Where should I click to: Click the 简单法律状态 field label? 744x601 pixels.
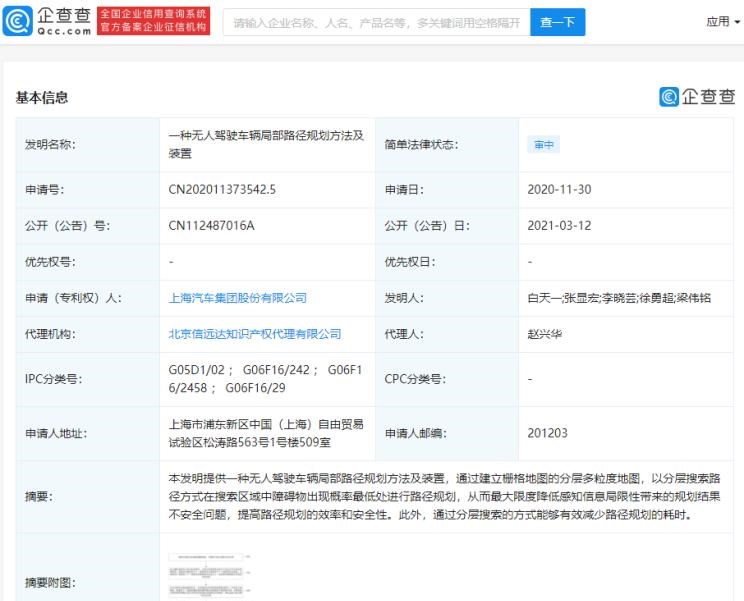coord(421,144)
